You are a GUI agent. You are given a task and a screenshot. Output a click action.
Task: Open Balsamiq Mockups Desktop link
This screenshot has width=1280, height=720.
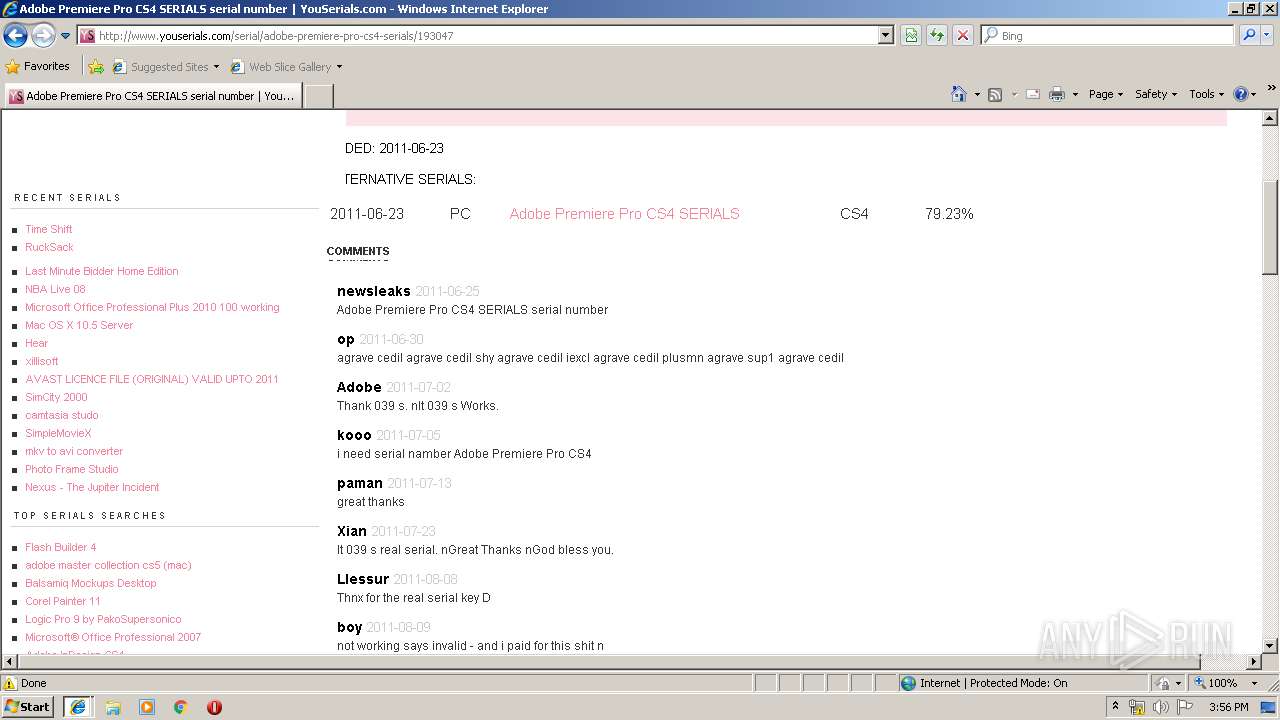(91, 583)
